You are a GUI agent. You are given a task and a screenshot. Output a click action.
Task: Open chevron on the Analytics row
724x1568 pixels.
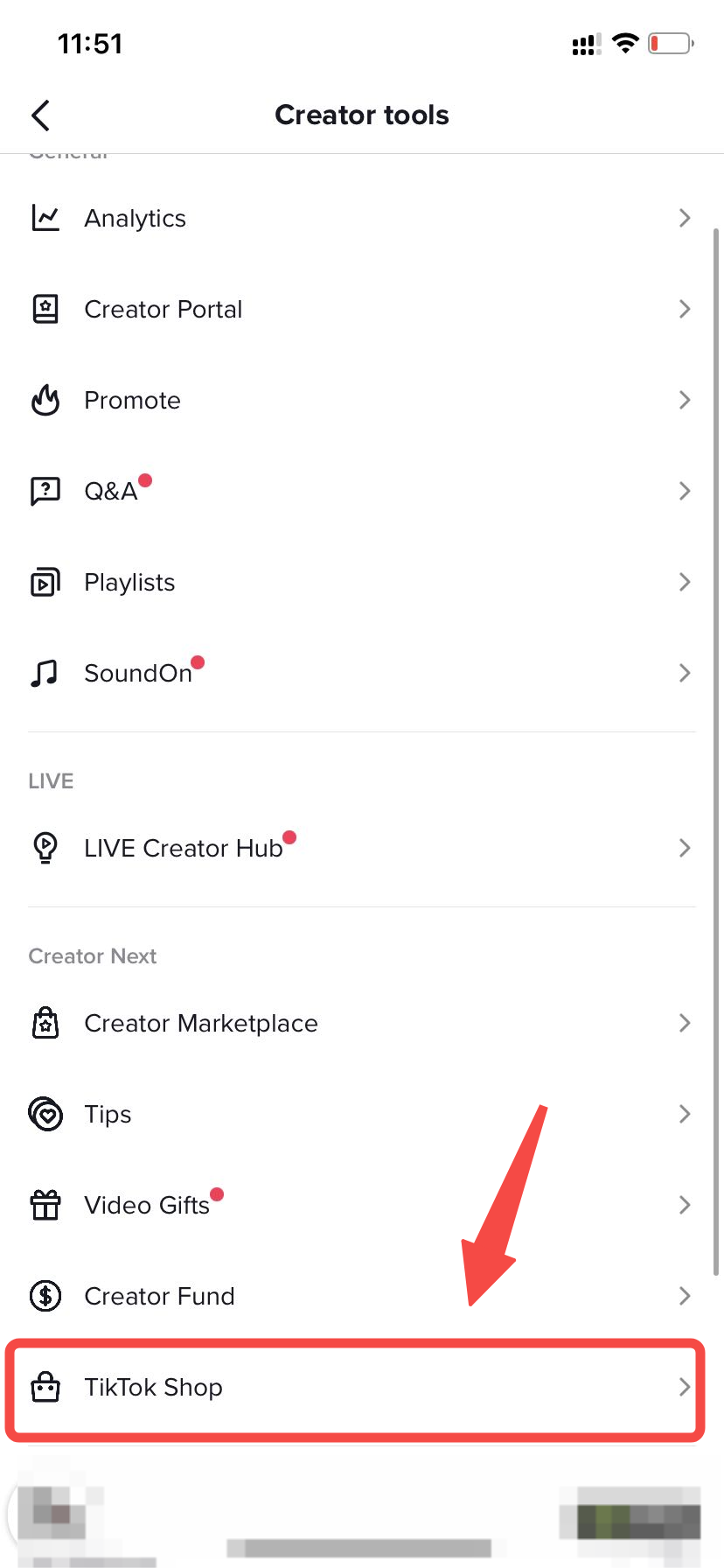click(685, 218)
